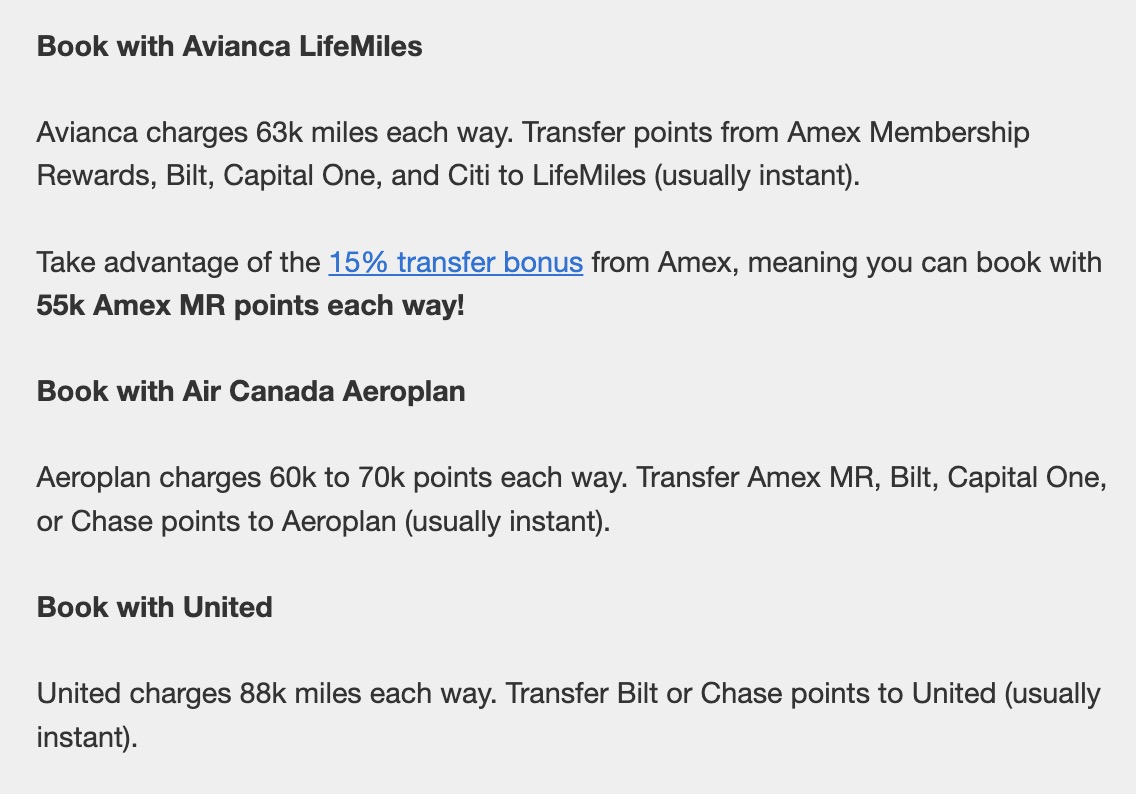Click "from Amex, meaning you can book with"

(846, 263)
